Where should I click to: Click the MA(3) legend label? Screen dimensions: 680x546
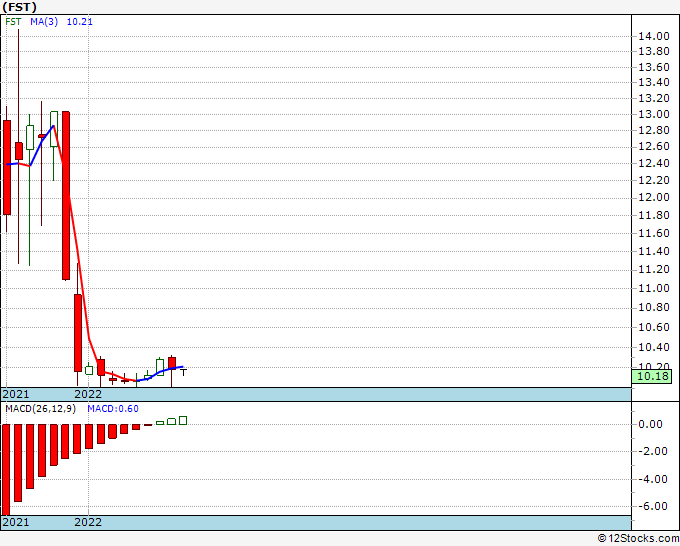[x=44, y=22]
